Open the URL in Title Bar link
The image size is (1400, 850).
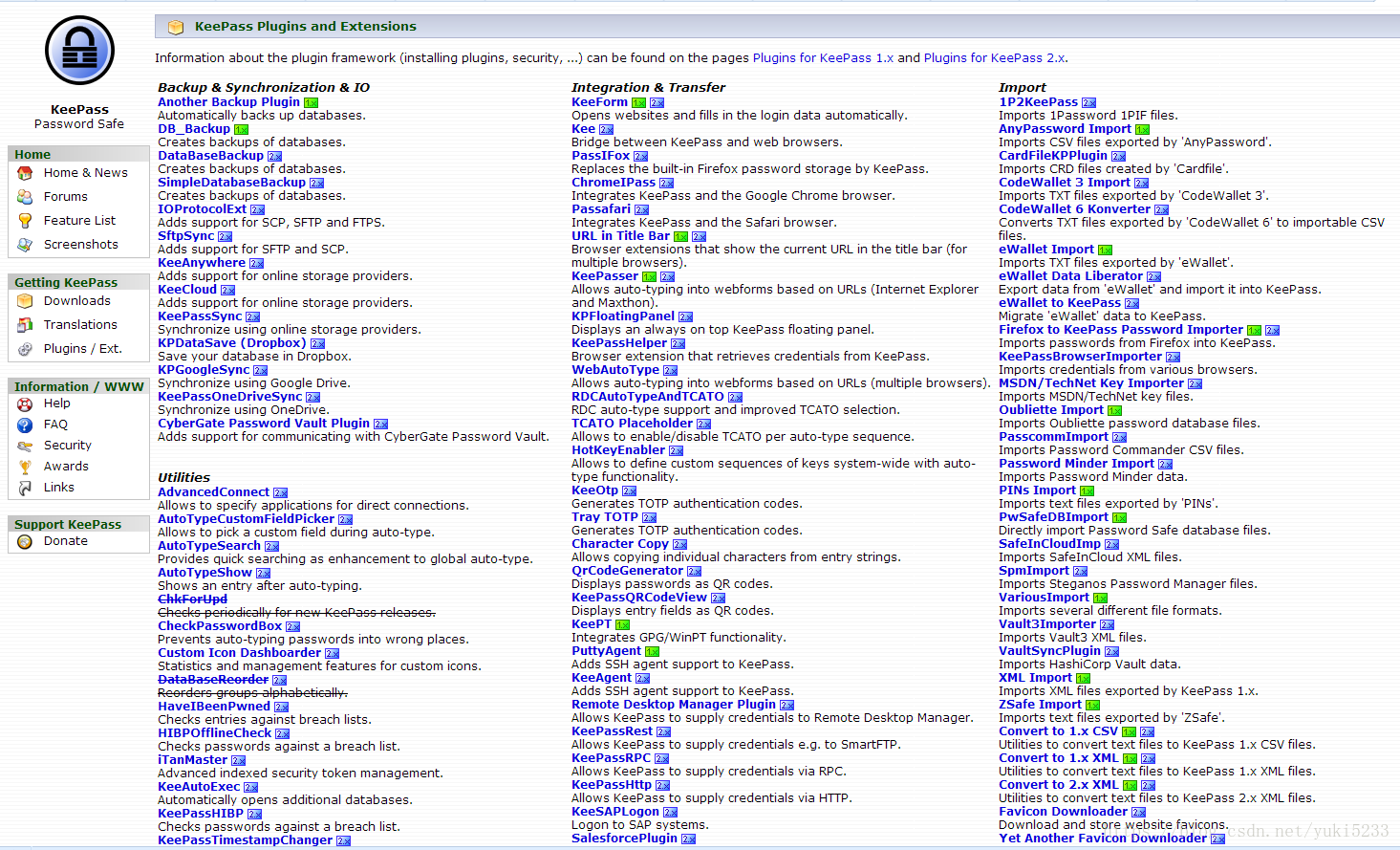(x=620, y=236)
